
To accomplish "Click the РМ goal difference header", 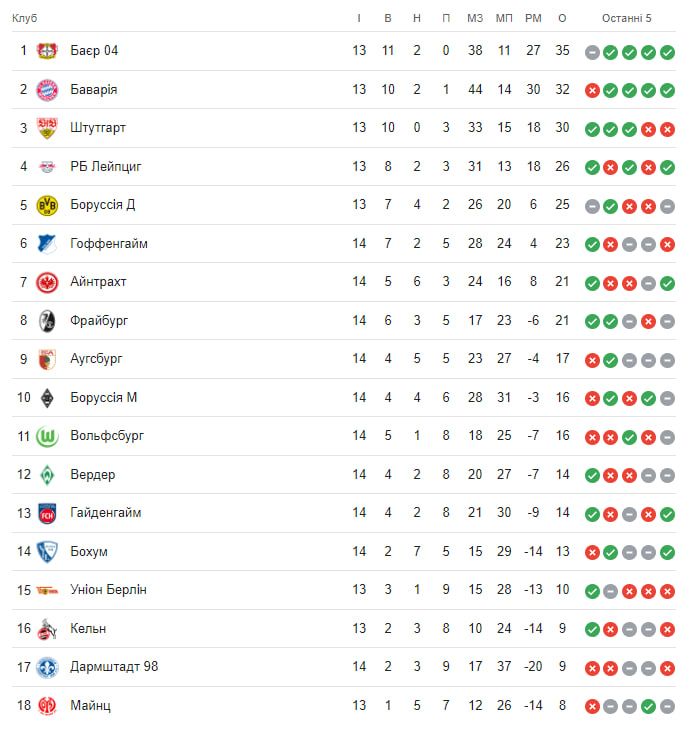I will pyautogui.click(x=533, y=18).
